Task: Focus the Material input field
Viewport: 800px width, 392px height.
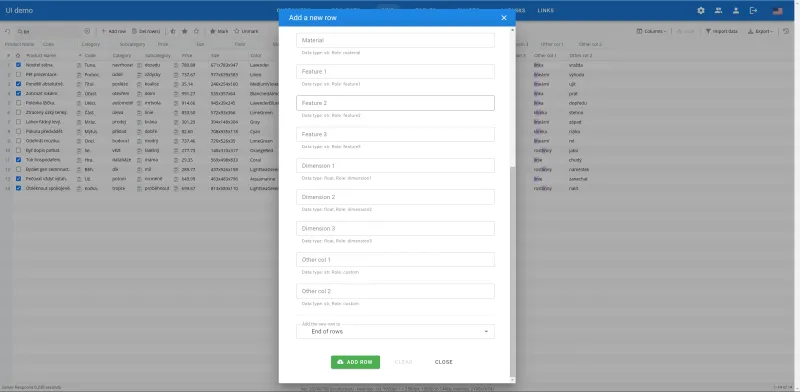Action: 395,40
